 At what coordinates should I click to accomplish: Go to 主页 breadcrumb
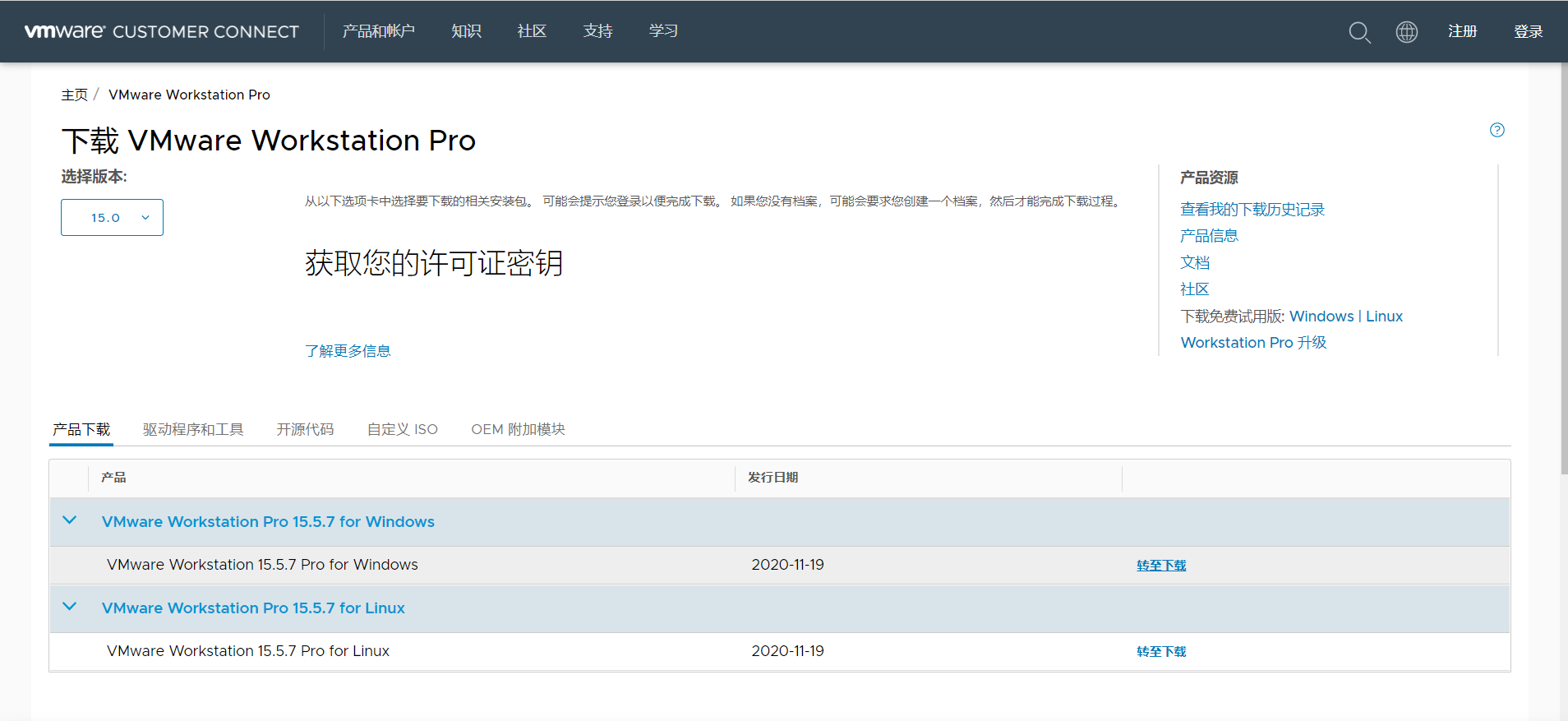tap(75, 95)
